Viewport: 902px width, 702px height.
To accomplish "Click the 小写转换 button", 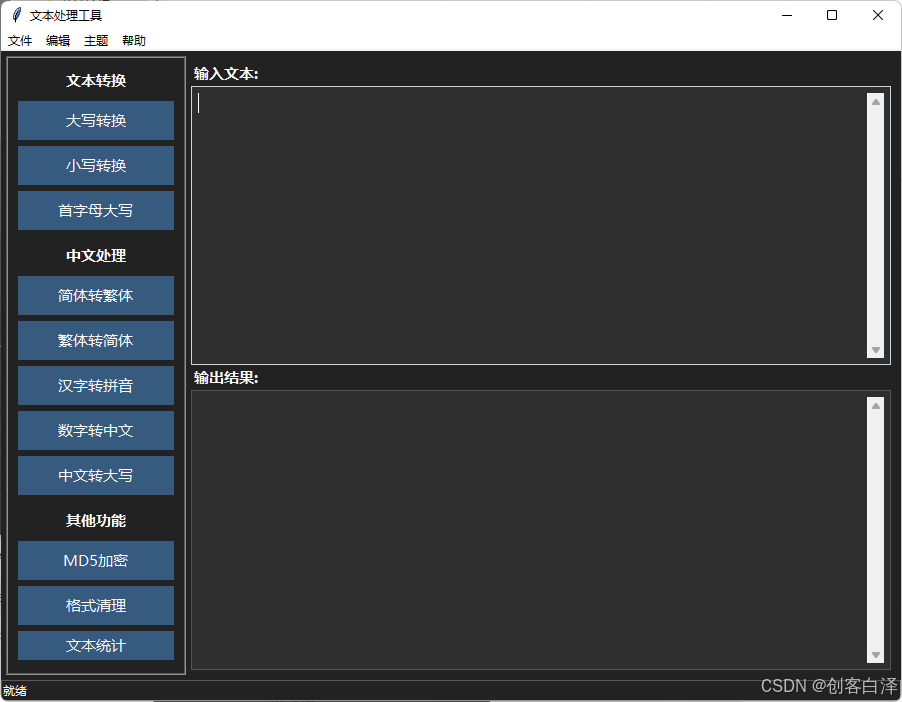I will [95, 165].
